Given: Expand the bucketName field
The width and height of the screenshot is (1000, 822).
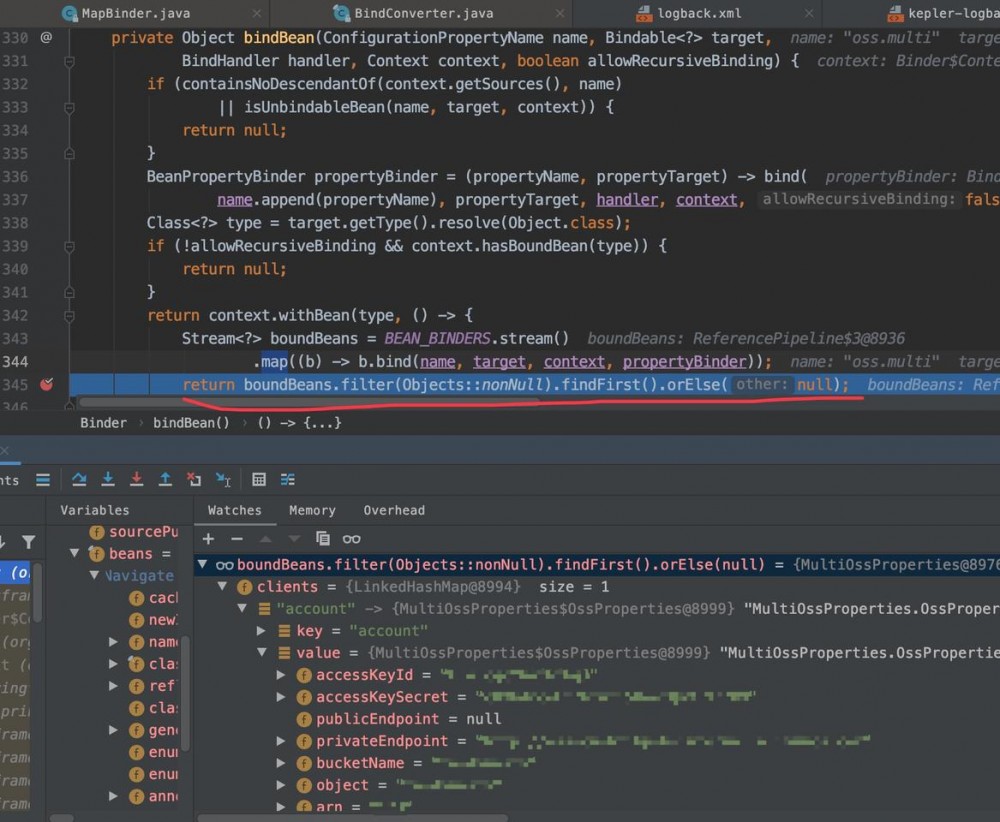Looking at the screenshot, I should click(281, 763).
